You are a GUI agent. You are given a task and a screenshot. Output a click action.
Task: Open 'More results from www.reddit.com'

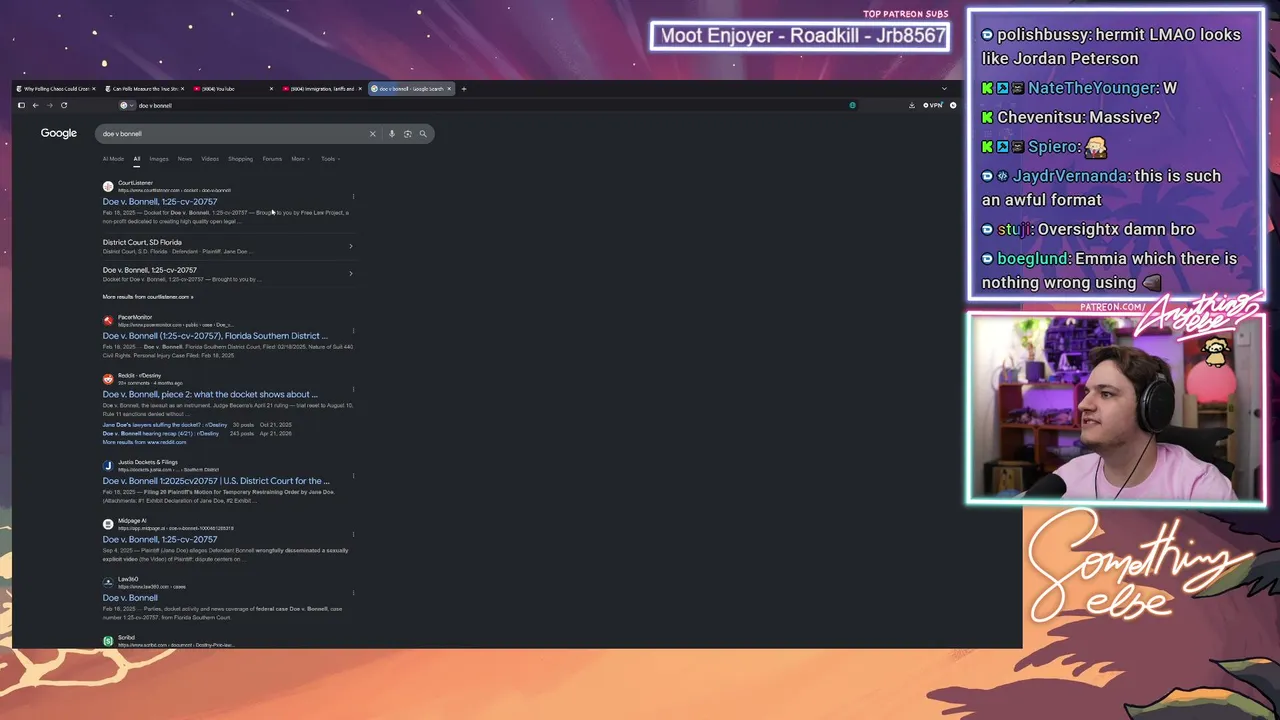(x=144, y=442)
